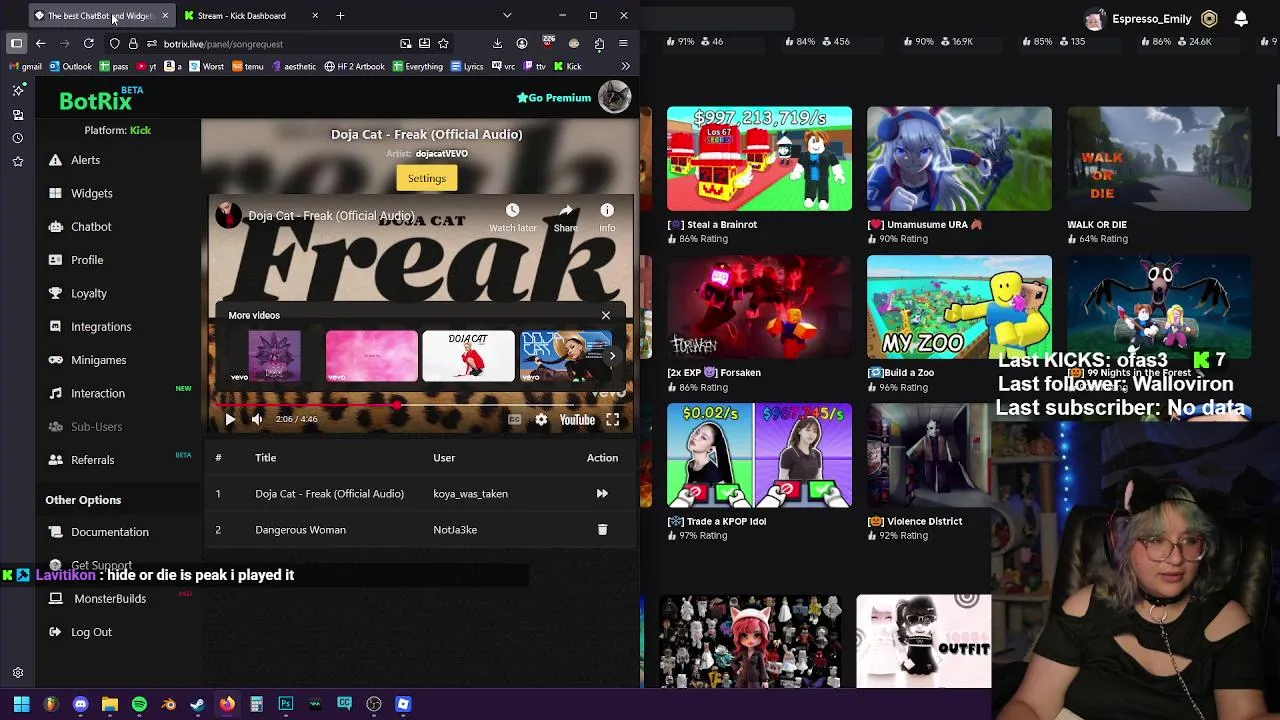Click the BotRix logo
This screenshot has height=720, width=1280.
[x=101, y=100]
